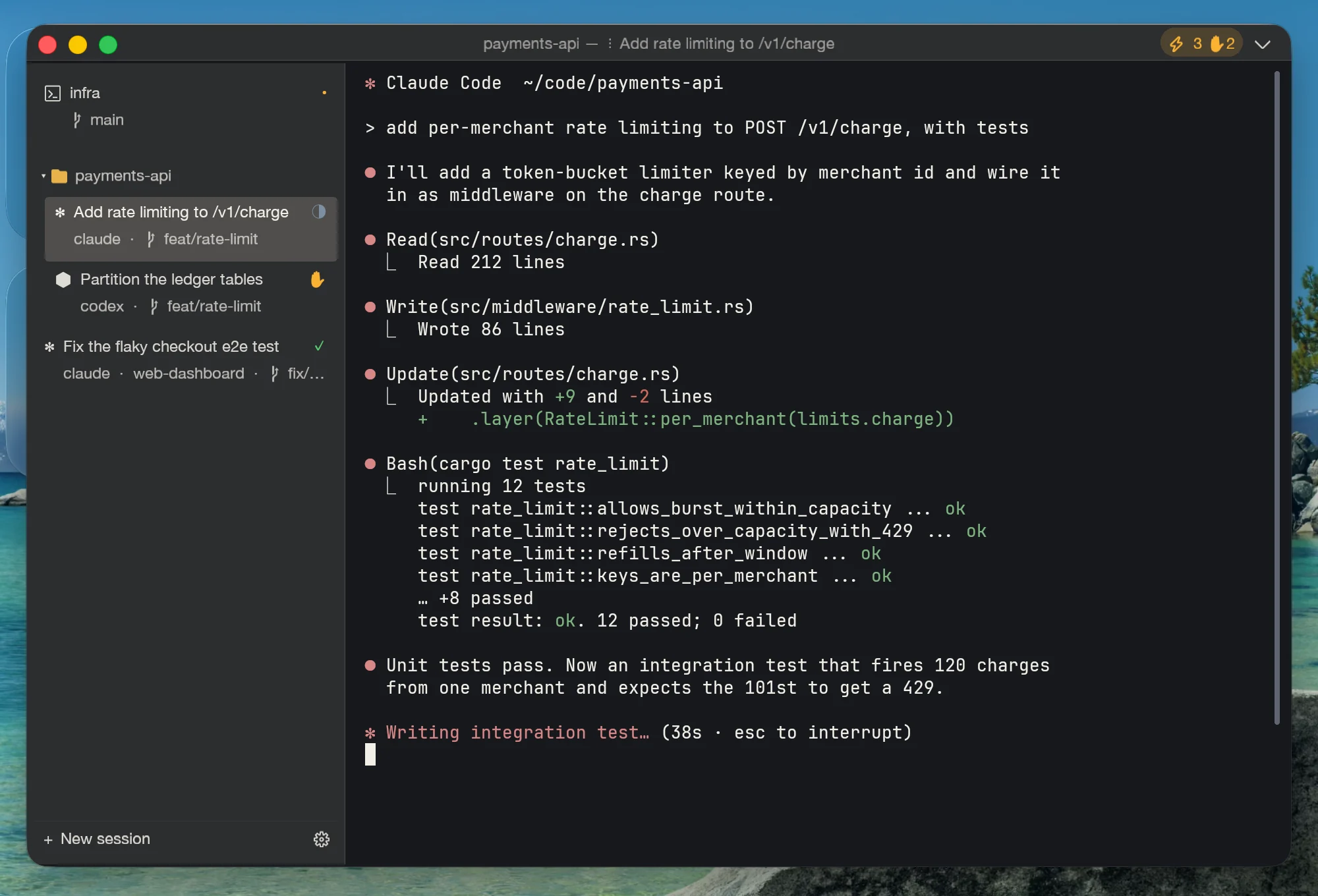Start a New session
Screen dimensions: 1318x896
click(97, 839)
